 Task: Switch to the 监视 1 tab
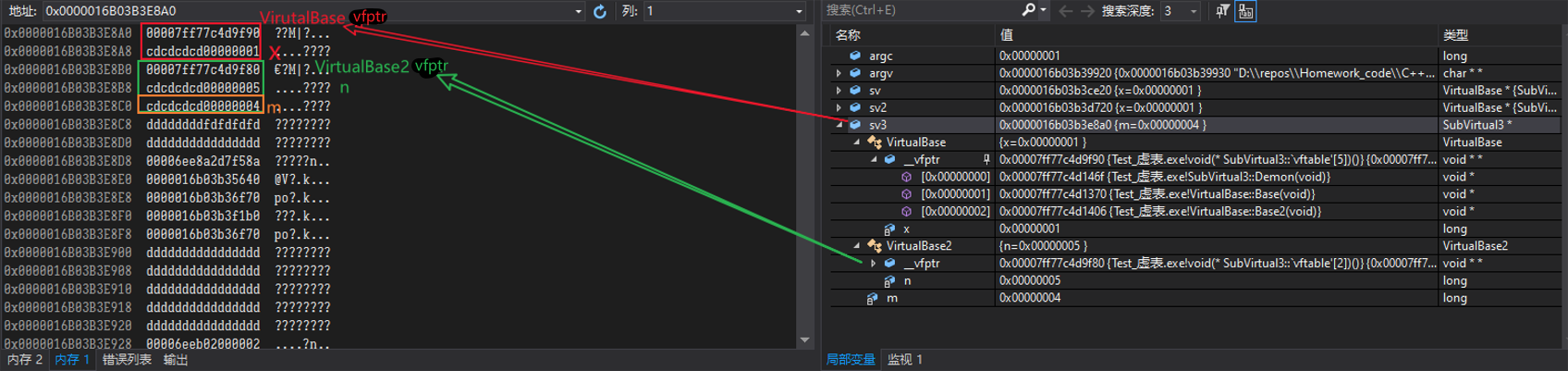pos(905,360)
